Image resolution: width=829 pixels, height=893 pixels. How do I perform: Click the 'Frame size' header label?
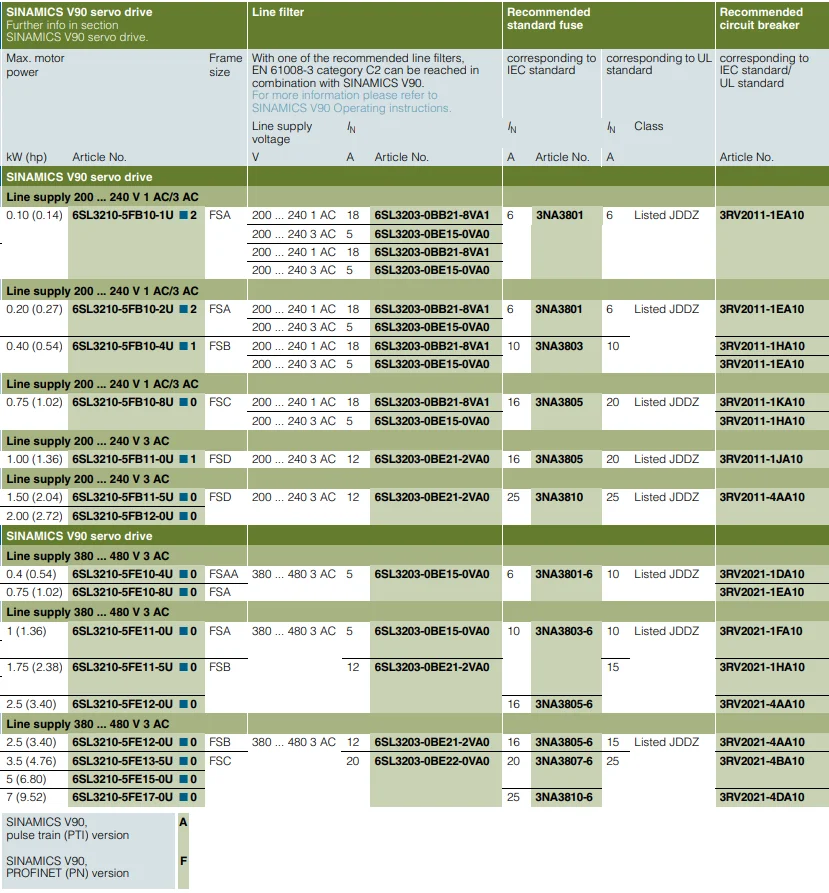click(225, 65)
